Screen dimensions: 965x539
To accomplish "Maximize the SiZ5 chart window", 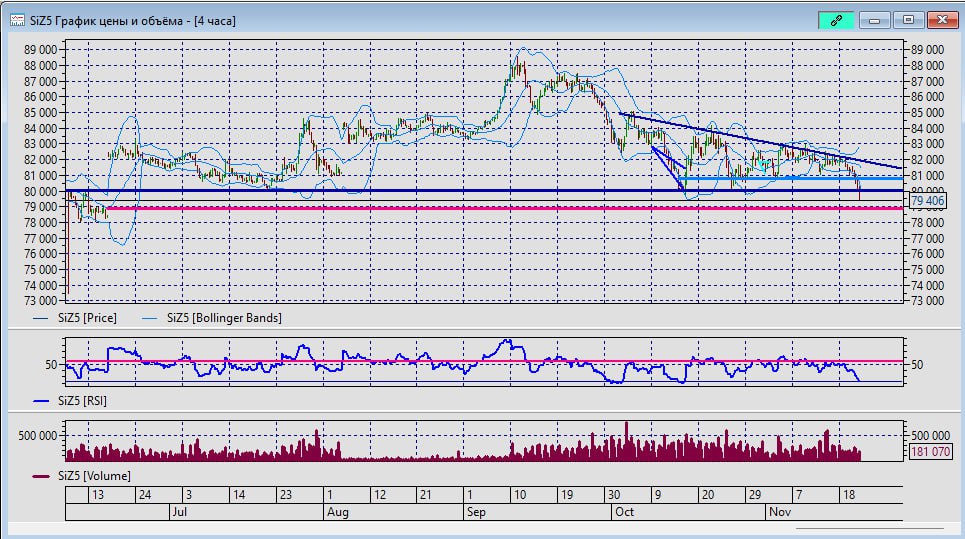I will [908, 19].
